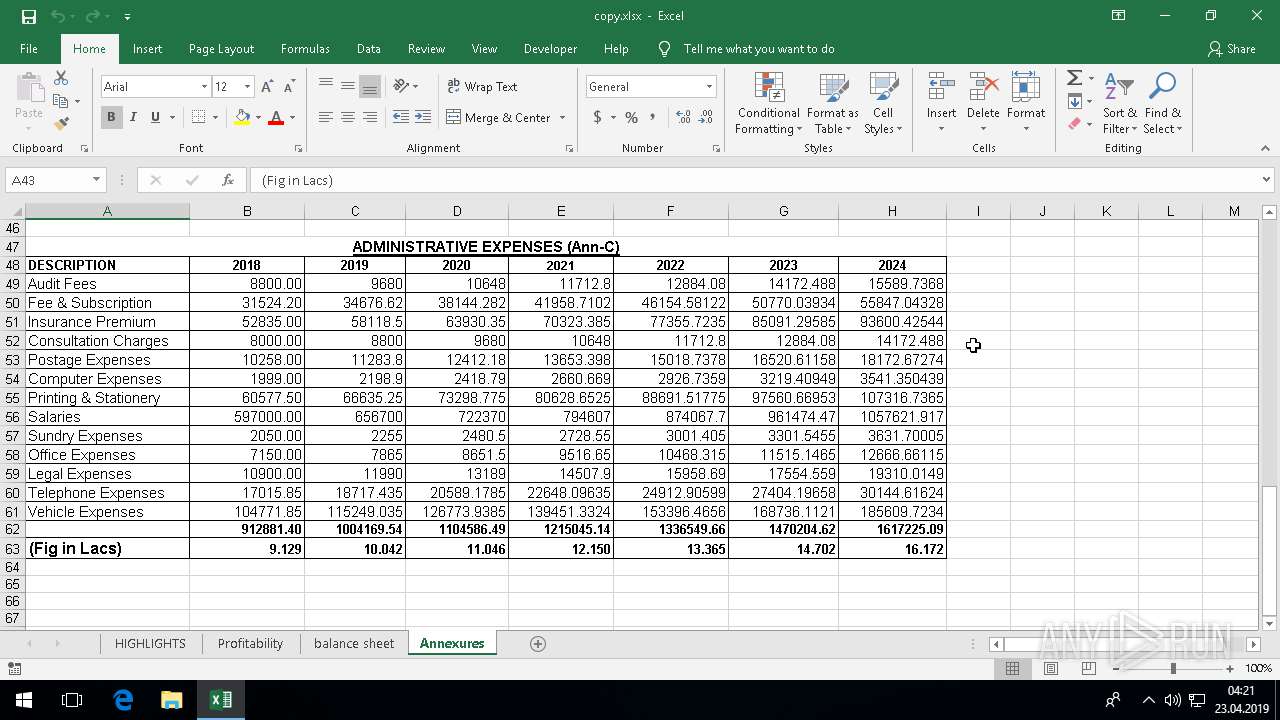Click the zoom slider handle
Viewport: 1280px width, 720px height.
coord(1173,668)
